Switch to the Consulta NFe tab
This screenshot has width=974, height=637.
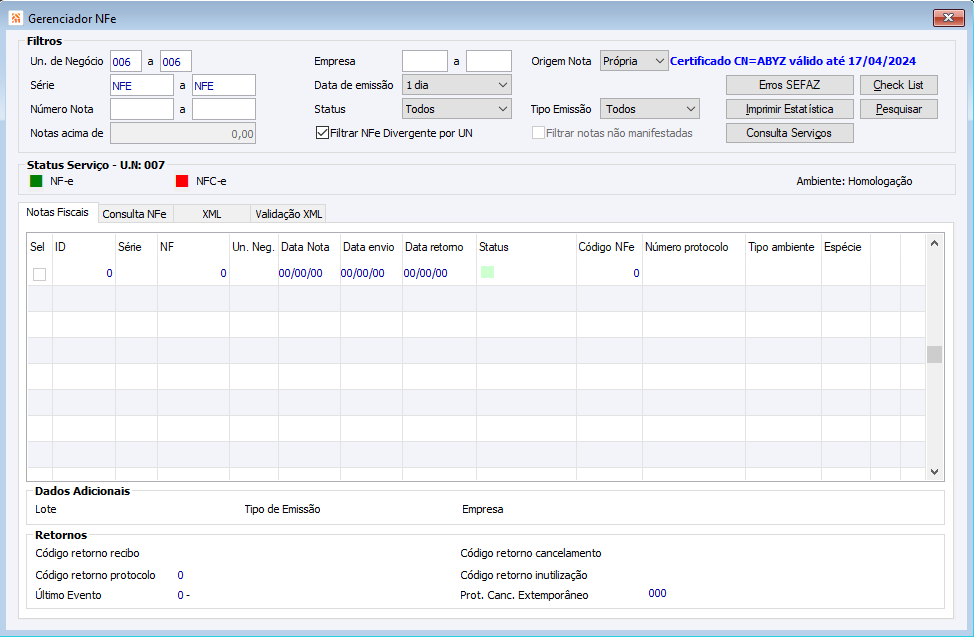[x=135, y=214]
